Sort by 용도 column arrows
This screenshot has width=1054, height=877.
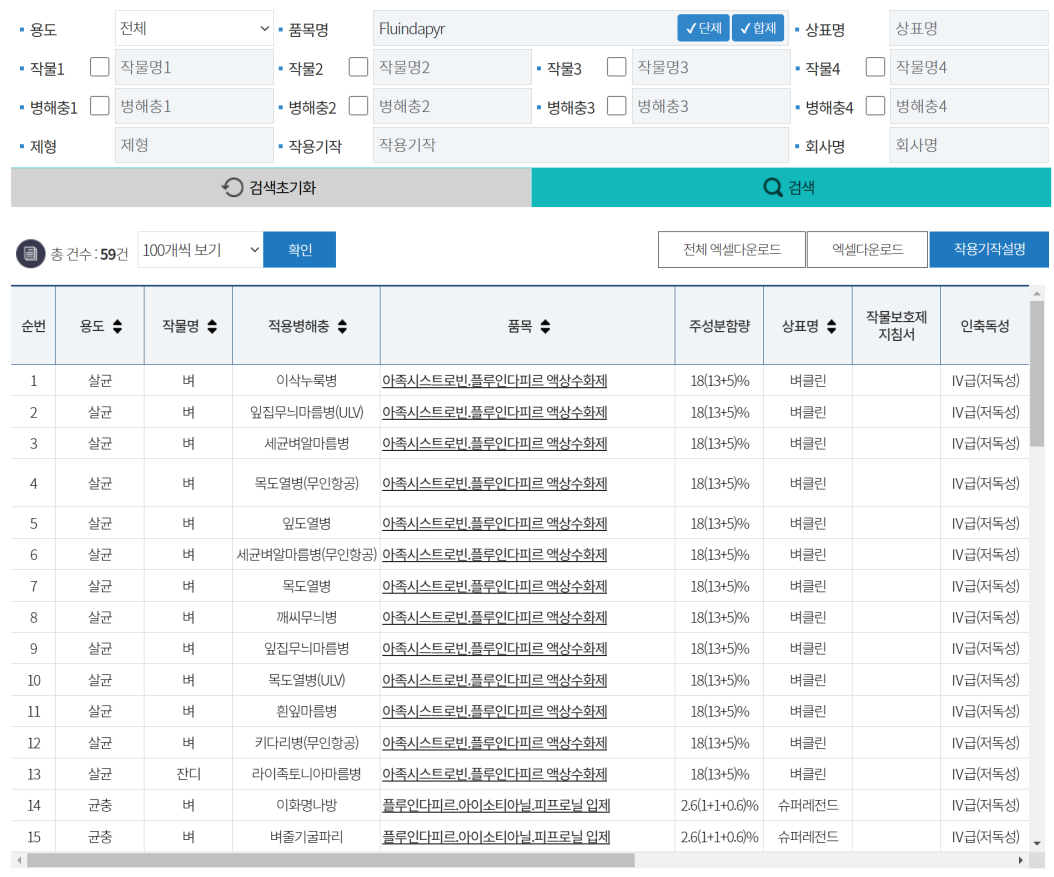118,327
